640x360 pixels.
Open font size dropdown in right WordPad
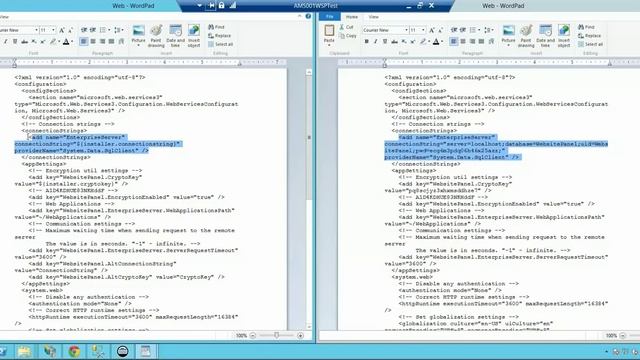coord(423,30)
